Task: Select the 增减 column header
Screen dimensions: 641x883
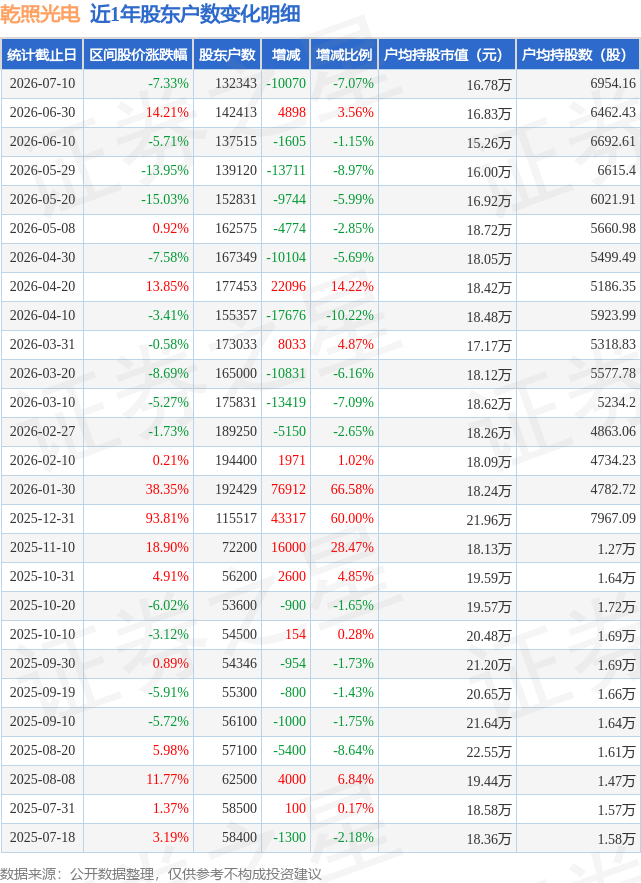Action: 286,55
